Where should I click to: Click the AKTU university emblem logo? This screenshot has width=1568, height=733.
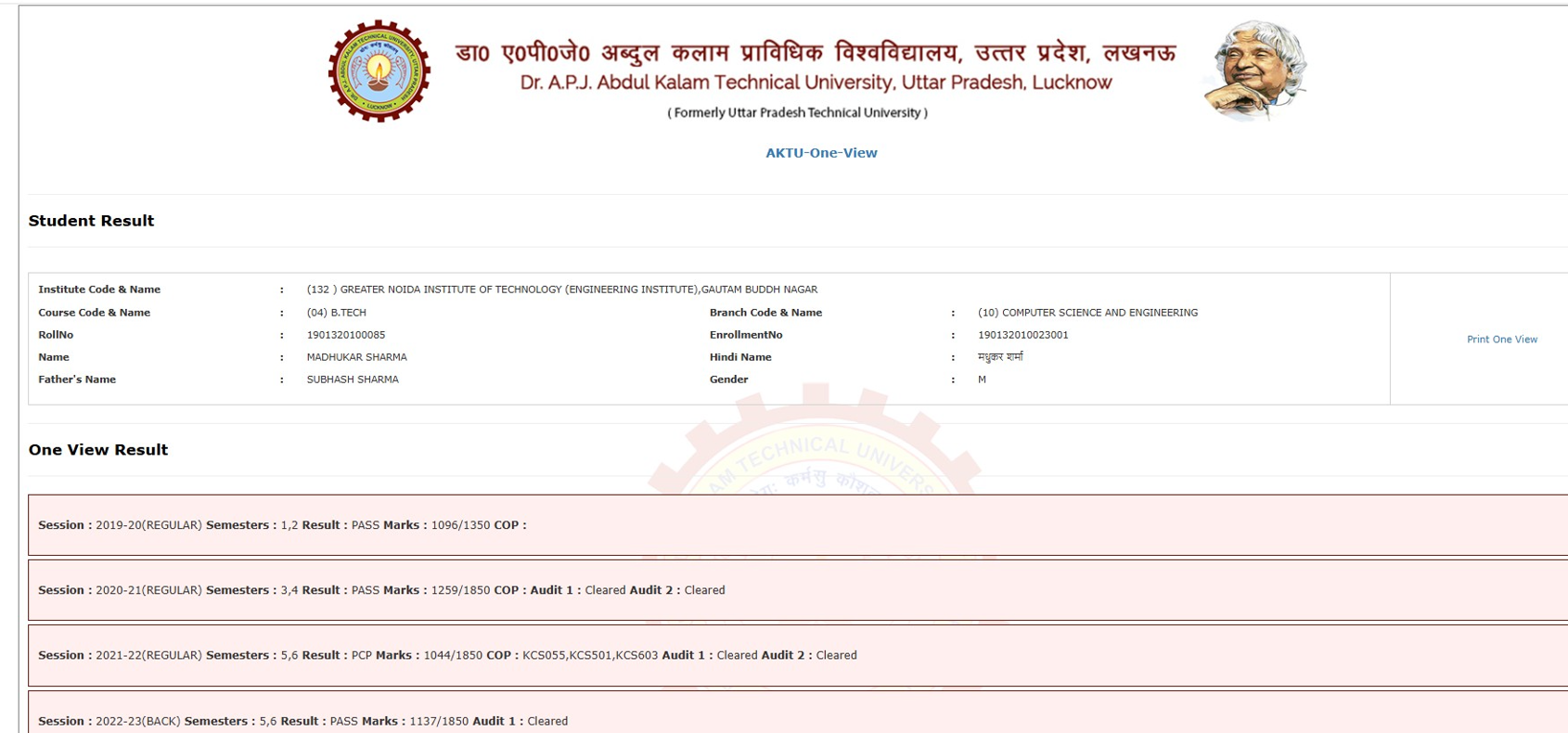pos(379,71)
